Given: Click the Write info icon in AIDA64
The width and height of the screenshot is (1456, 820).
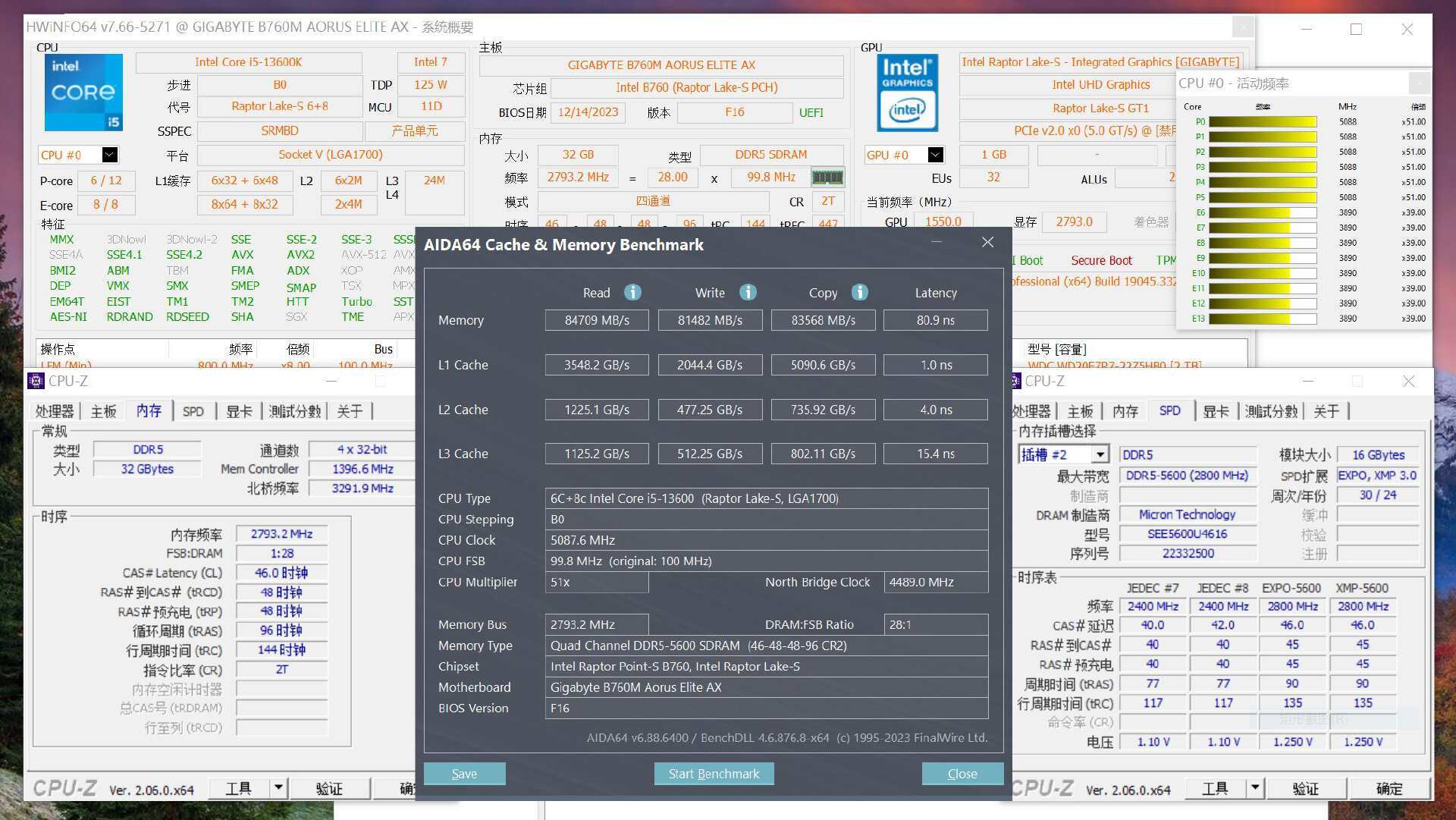Looking at the screenshot, I should [x=748, y=292].
